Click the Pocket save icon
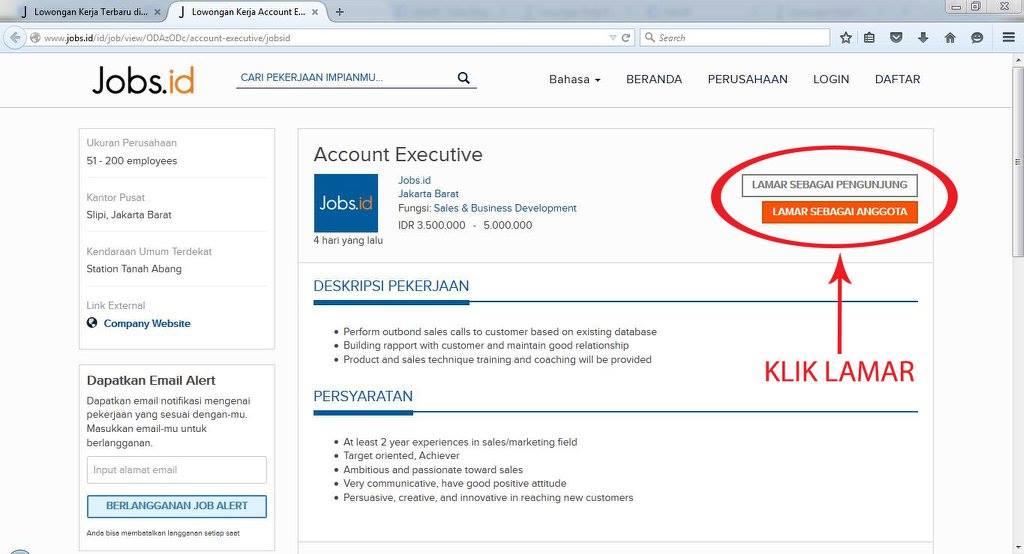This screenshot has height=554, width=1024. tap(896, 38)
